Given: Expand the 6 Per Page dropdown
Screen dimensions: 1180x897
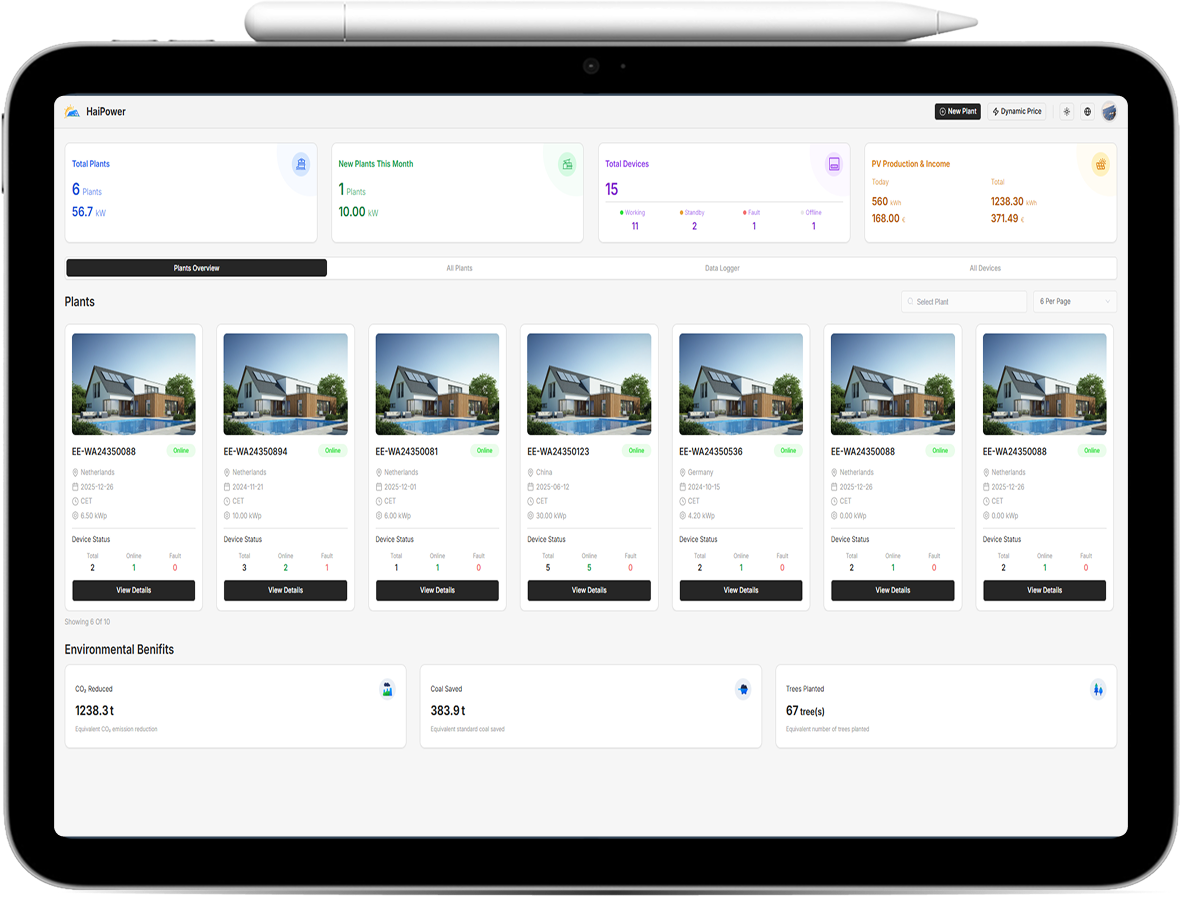Looking at the screenshot, I should coord(1074,301).
